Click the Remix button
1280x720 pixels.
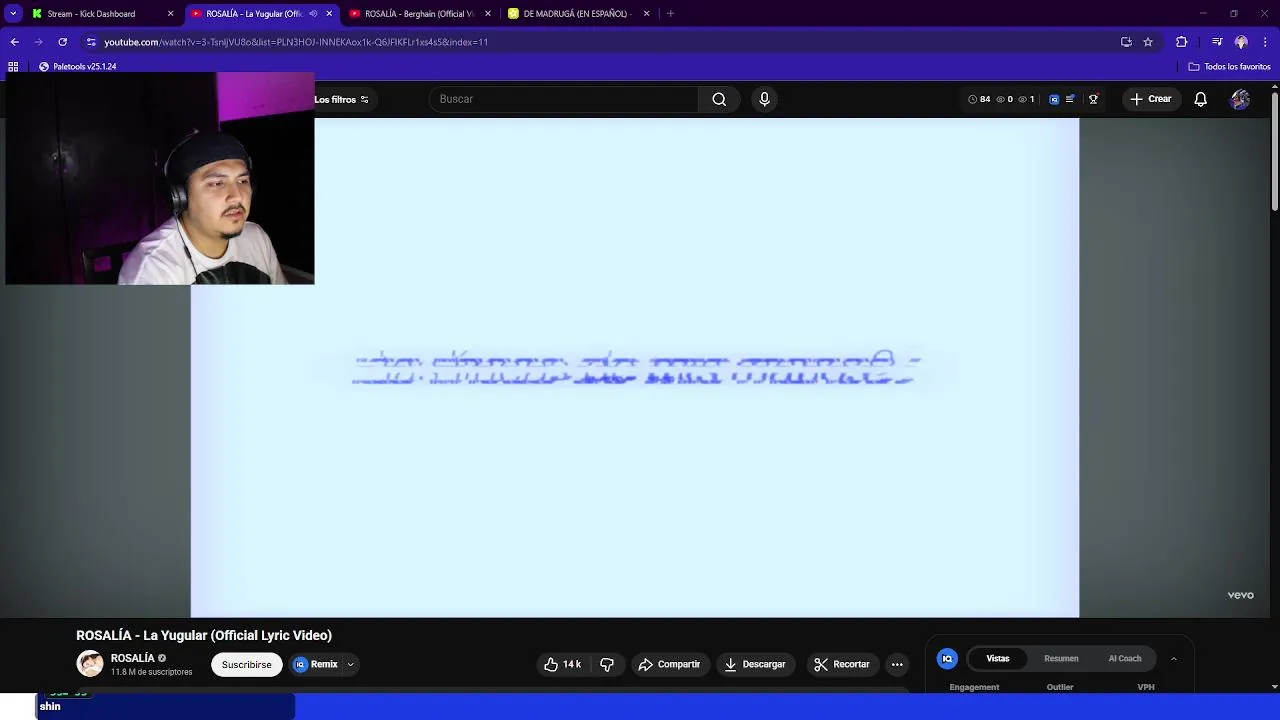click(317, 664)
